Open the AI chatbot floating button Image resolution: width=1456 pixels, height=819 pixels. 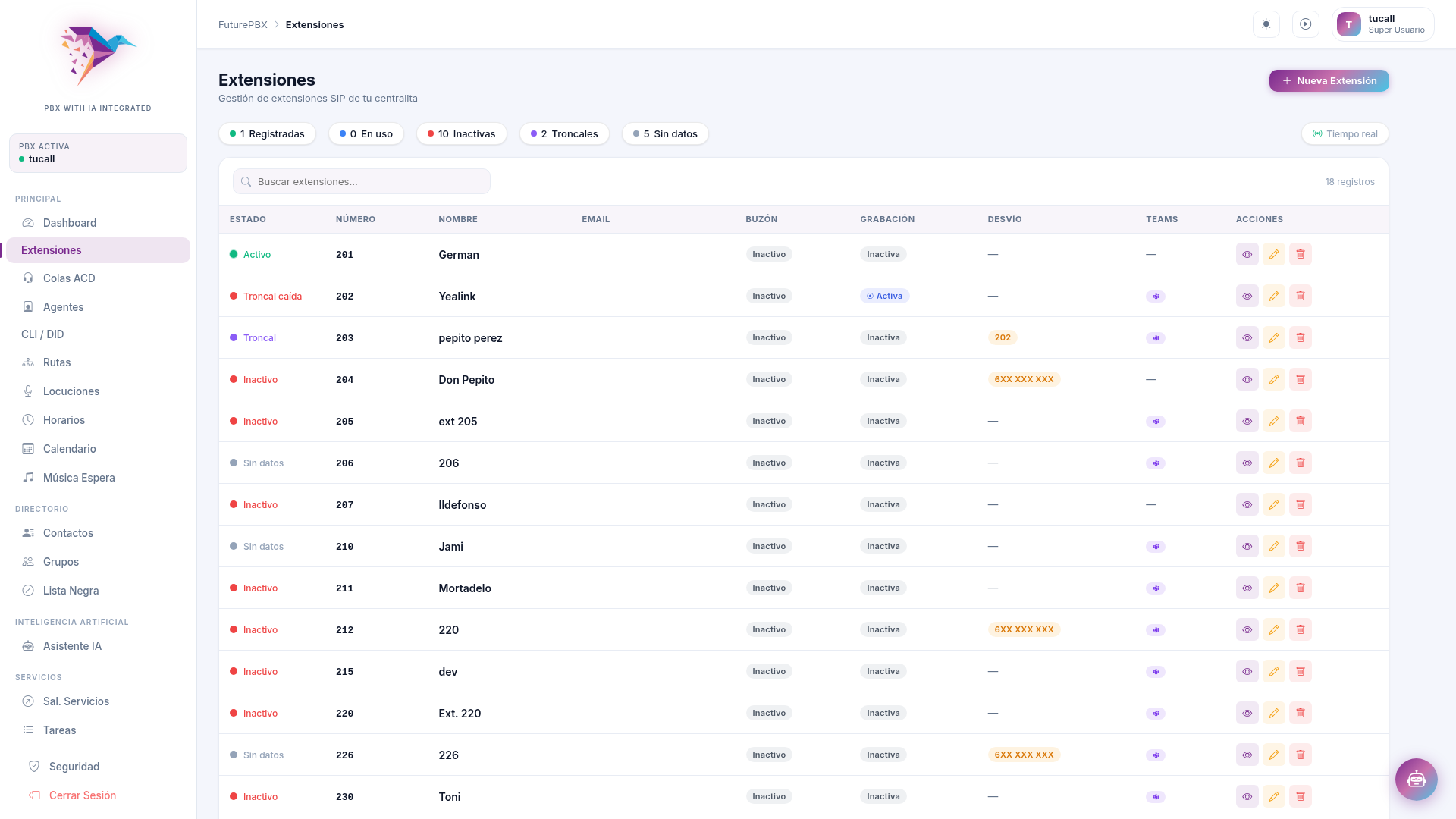coord(1416,779)
